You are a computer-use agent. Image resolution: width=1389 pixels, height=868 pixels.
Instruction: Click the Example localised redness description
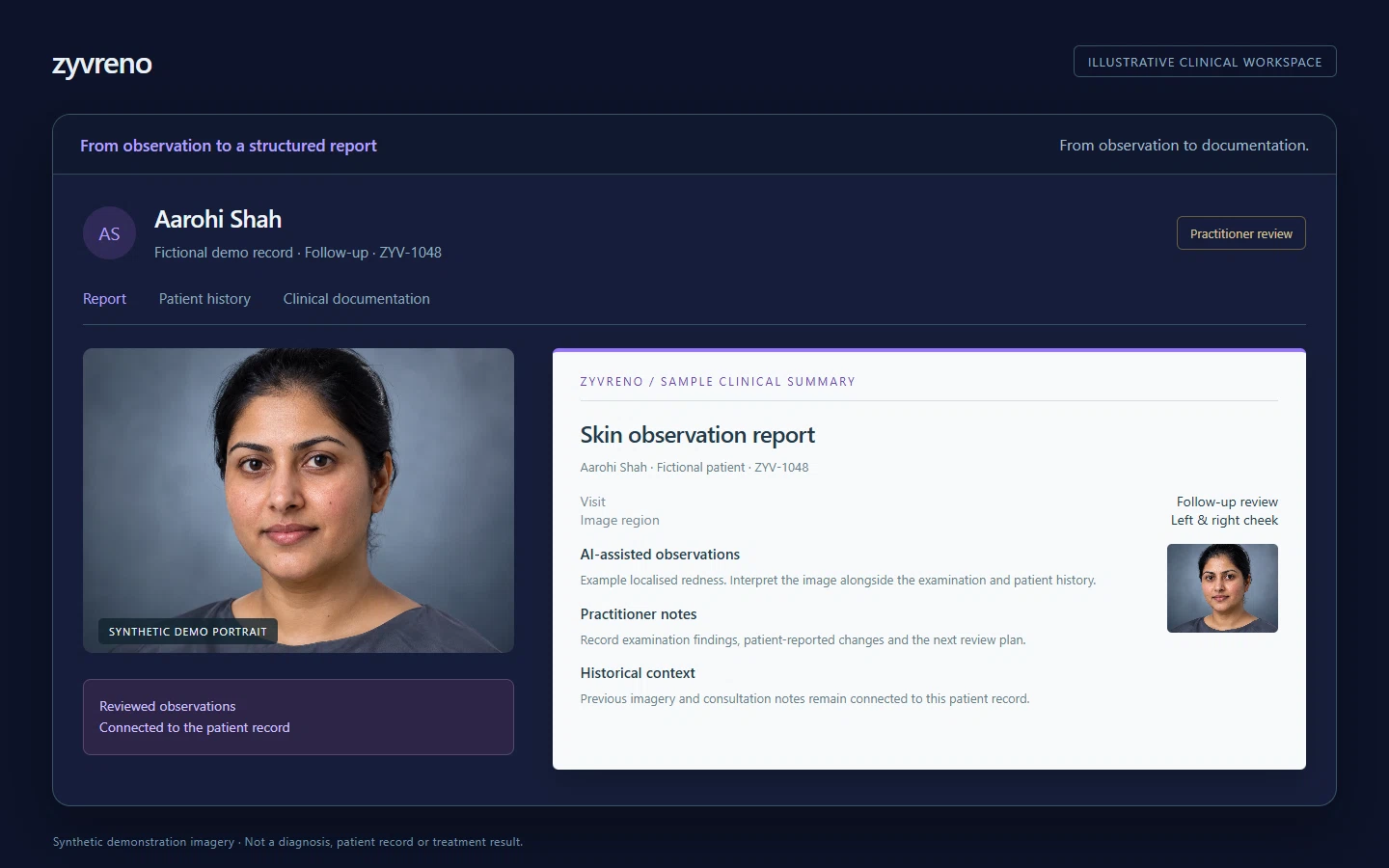click(838, 581)
